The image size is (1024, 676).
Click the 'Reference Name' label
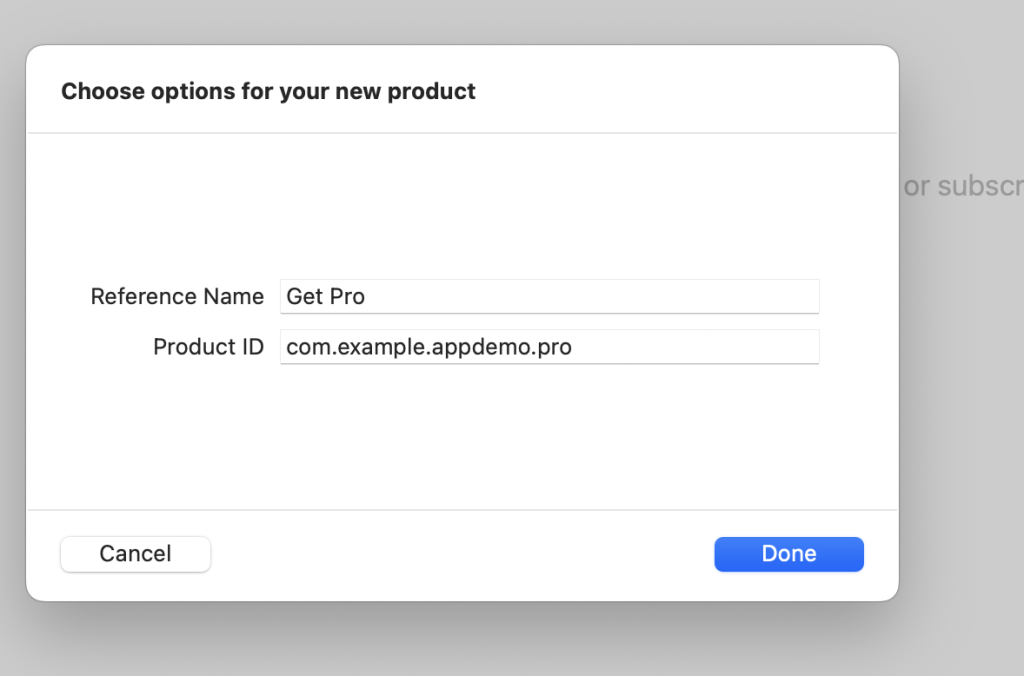coord(177,297)
